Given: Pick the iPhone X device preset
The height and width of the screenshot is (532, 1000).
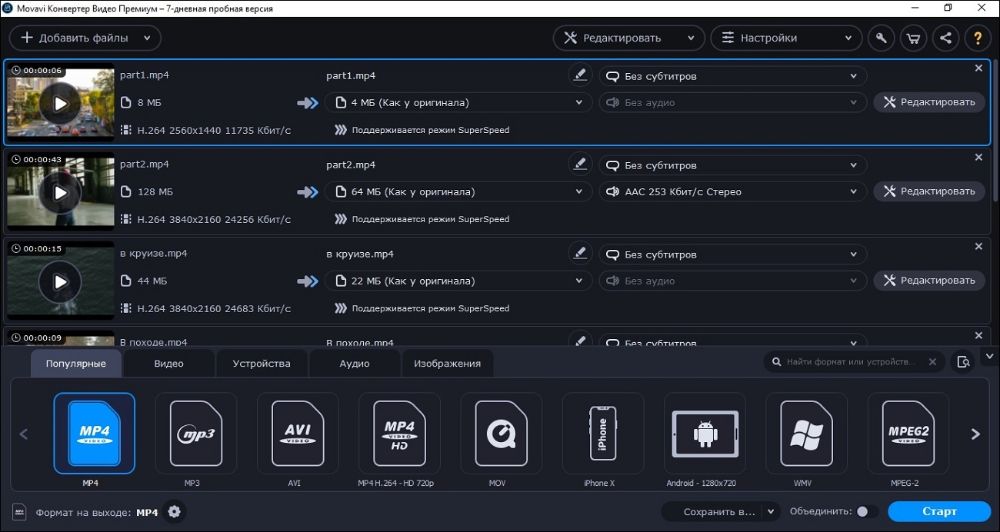Looking at the screenshot, I should point(603,433).
